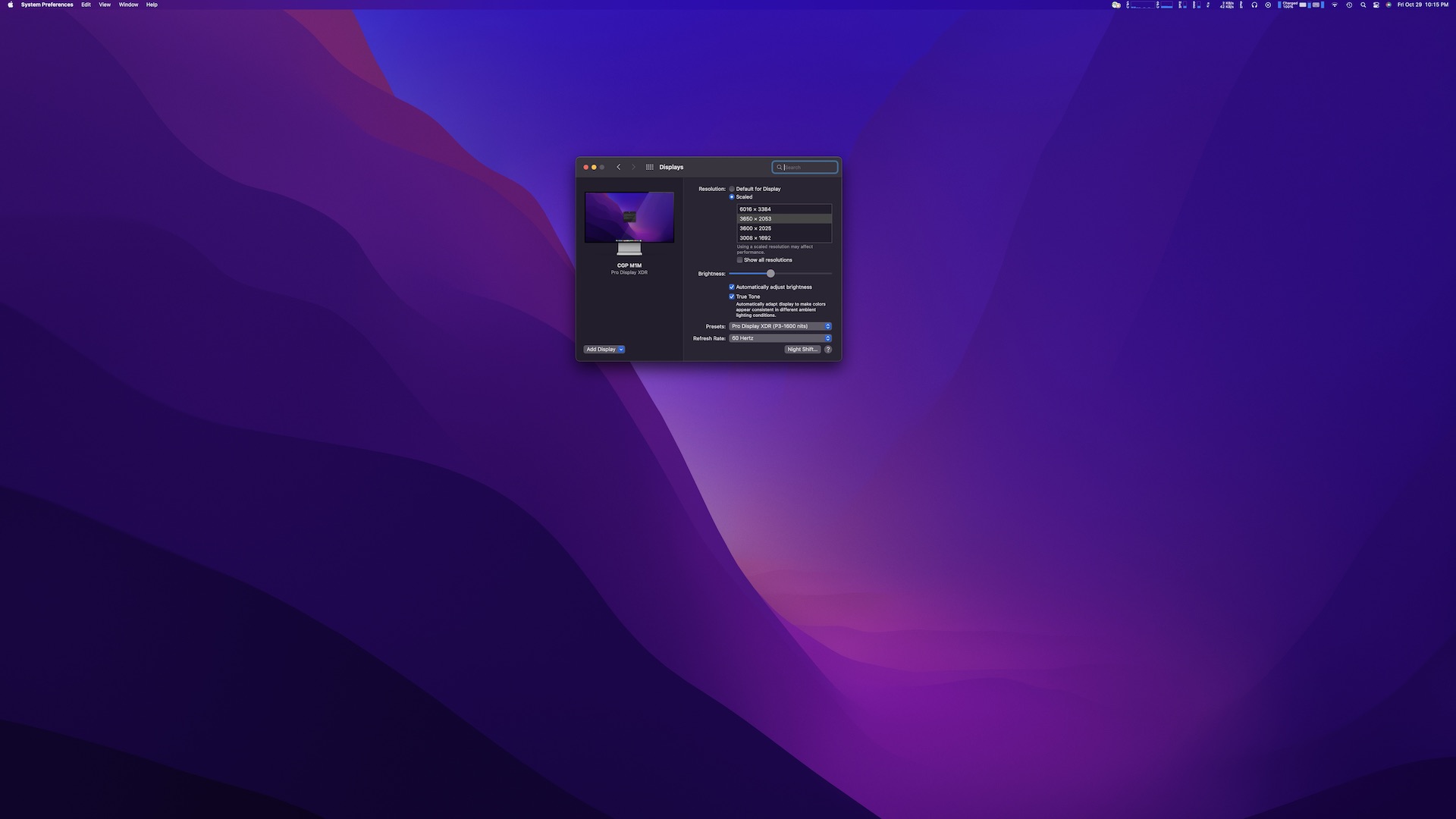Select the 3008 x 1692 resolution
The width and height of the screenshot is (1456, 819).
coord(755,238)
